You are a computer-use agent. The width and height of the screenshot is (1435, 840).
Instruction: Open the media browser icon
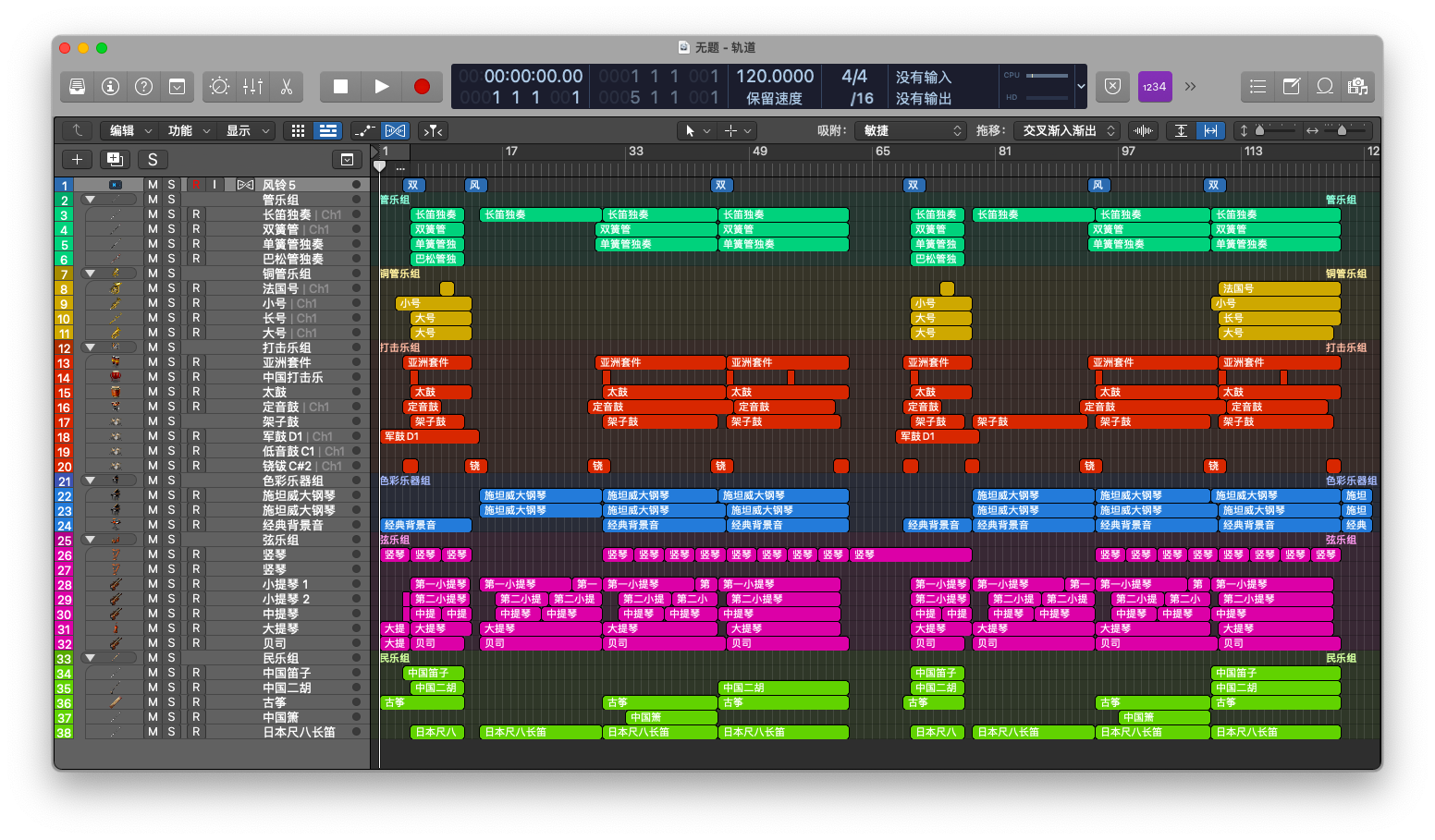[x=1357, y=86]
